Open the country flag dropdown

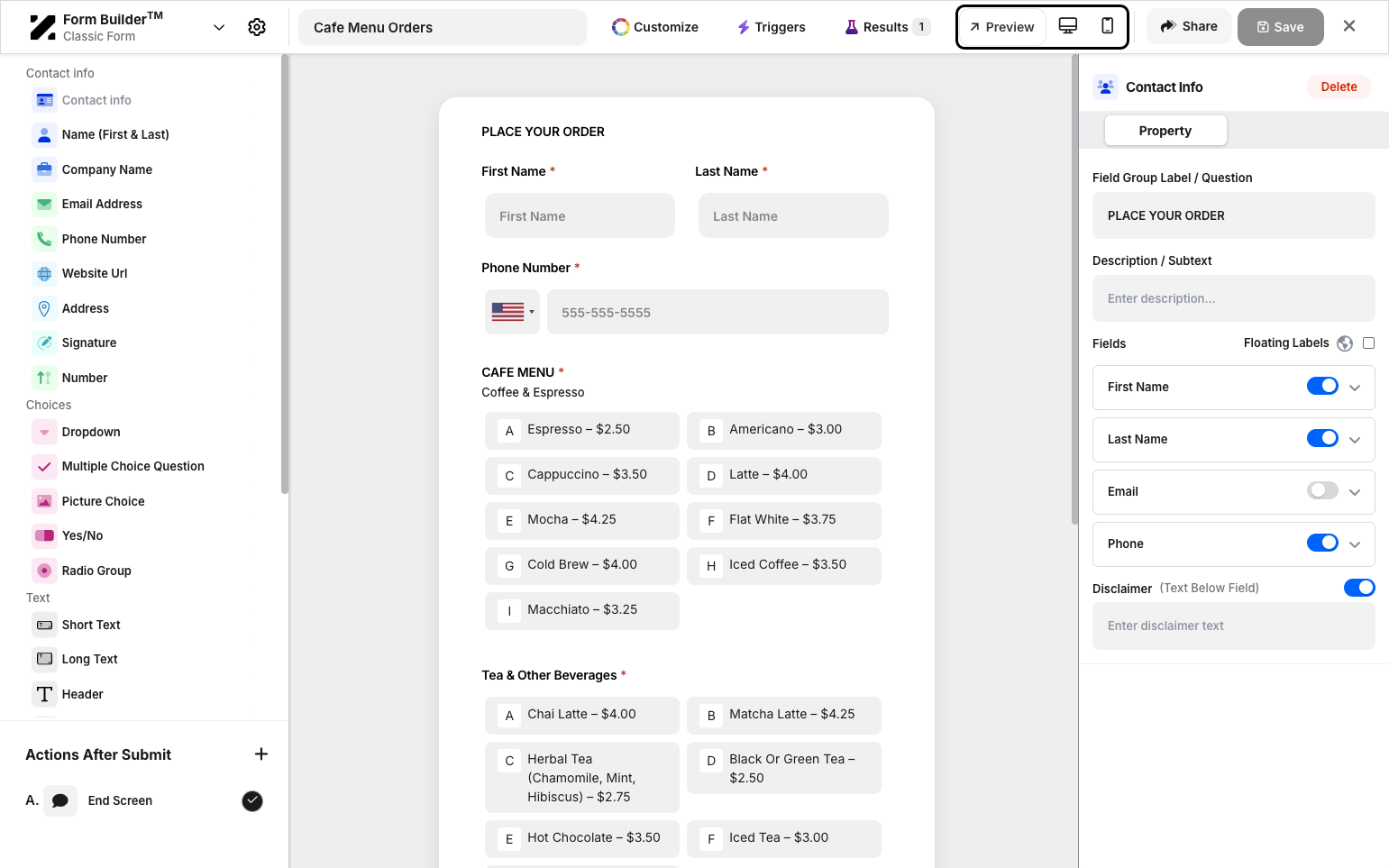[x=512, y=312]
